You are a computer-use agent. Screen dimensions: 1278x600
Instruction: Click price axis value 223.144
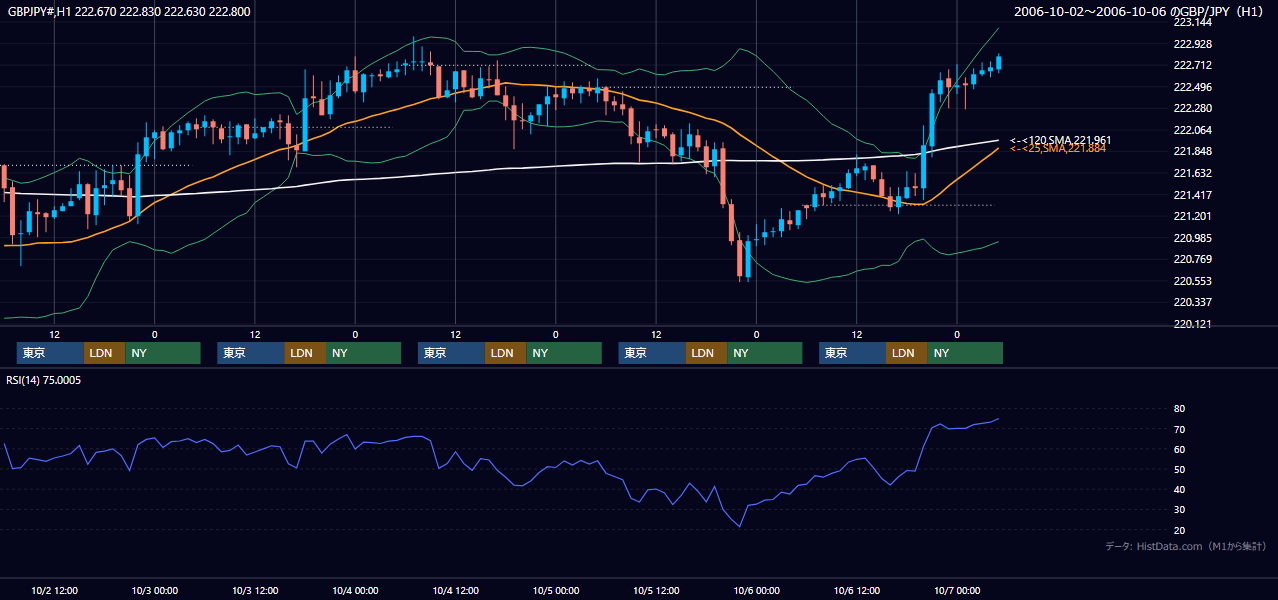pyautogui.click(x=1192, y=22)
